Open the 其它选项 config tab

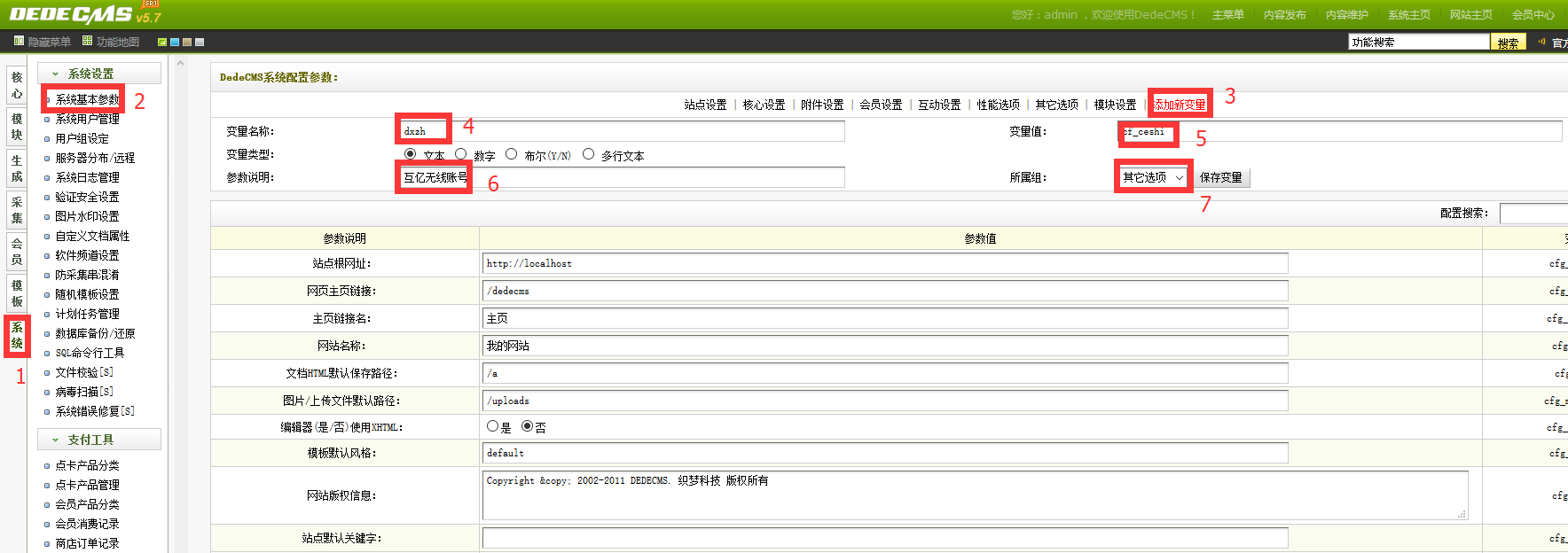(x=1056, y=105)
